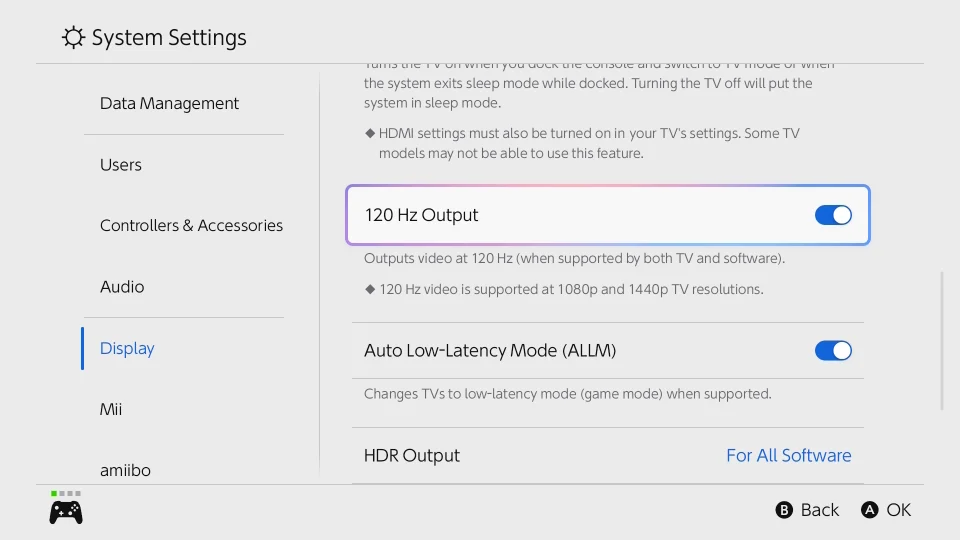Select the HDR Output row label

(x=412, y=455)
